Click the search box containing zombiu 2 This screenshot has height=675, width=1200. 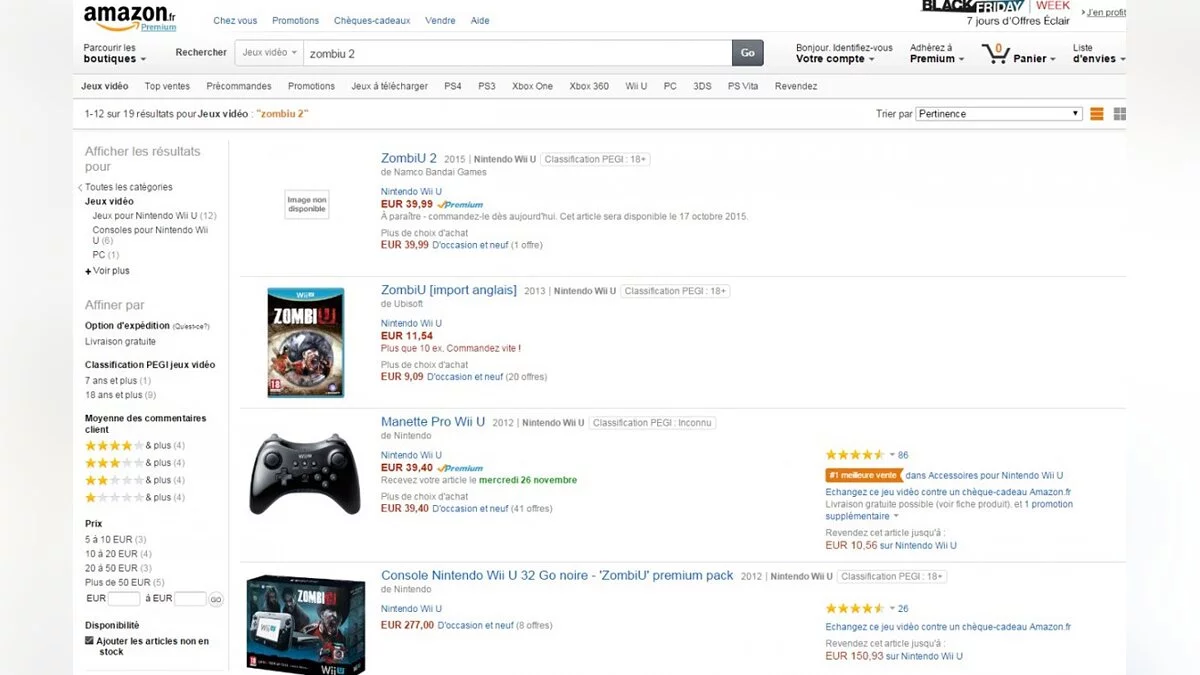(517, 53)
